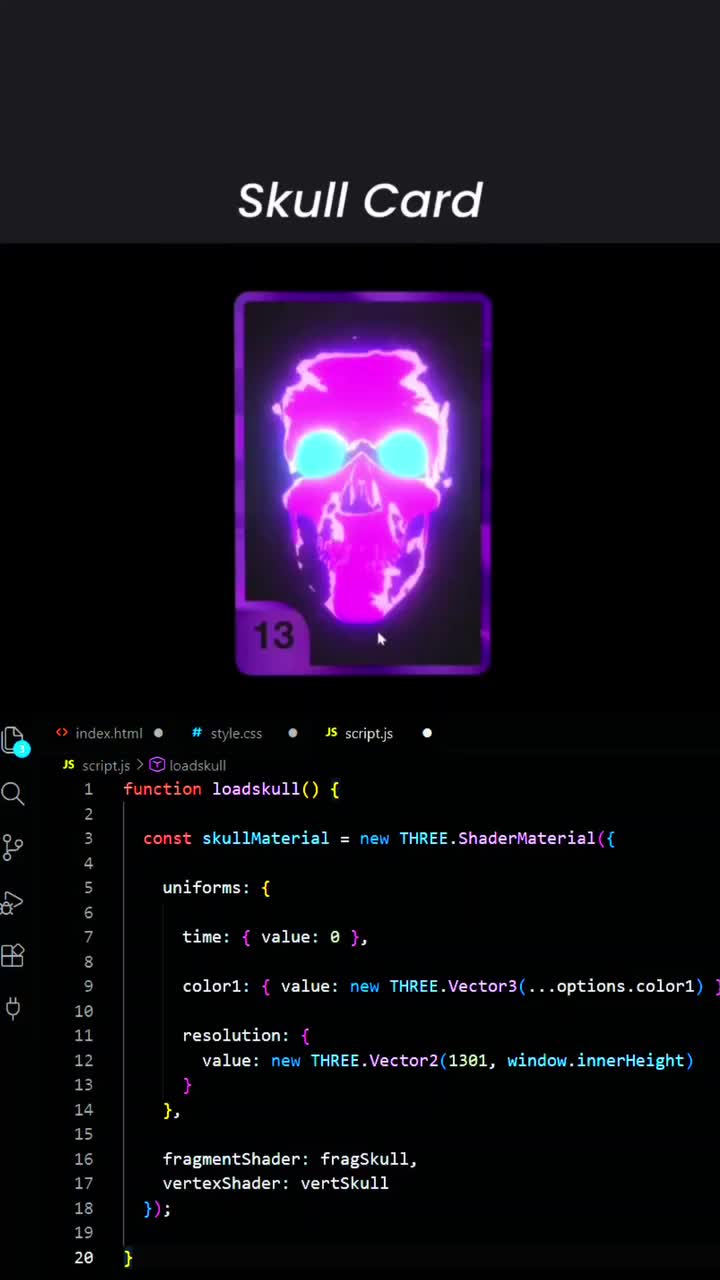Click the Skull Card title text
Screen dimensions: 720x1280
(x=360, y=201)
